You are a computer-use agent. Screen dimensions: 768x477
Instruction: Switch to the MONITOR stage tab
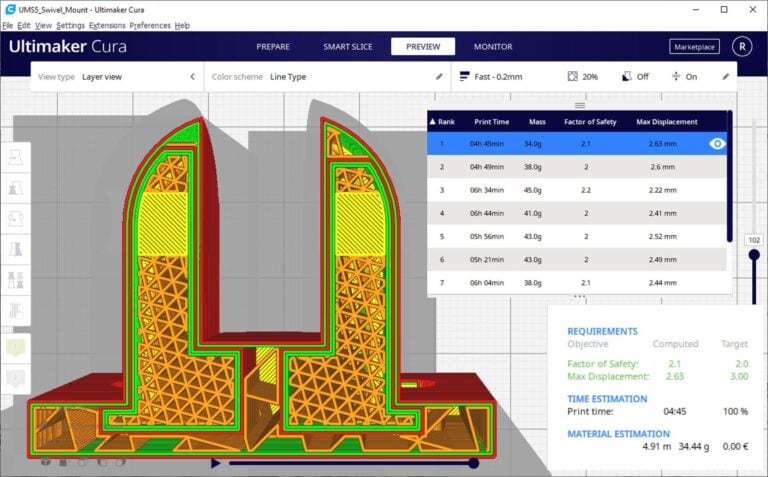(493, 47)
